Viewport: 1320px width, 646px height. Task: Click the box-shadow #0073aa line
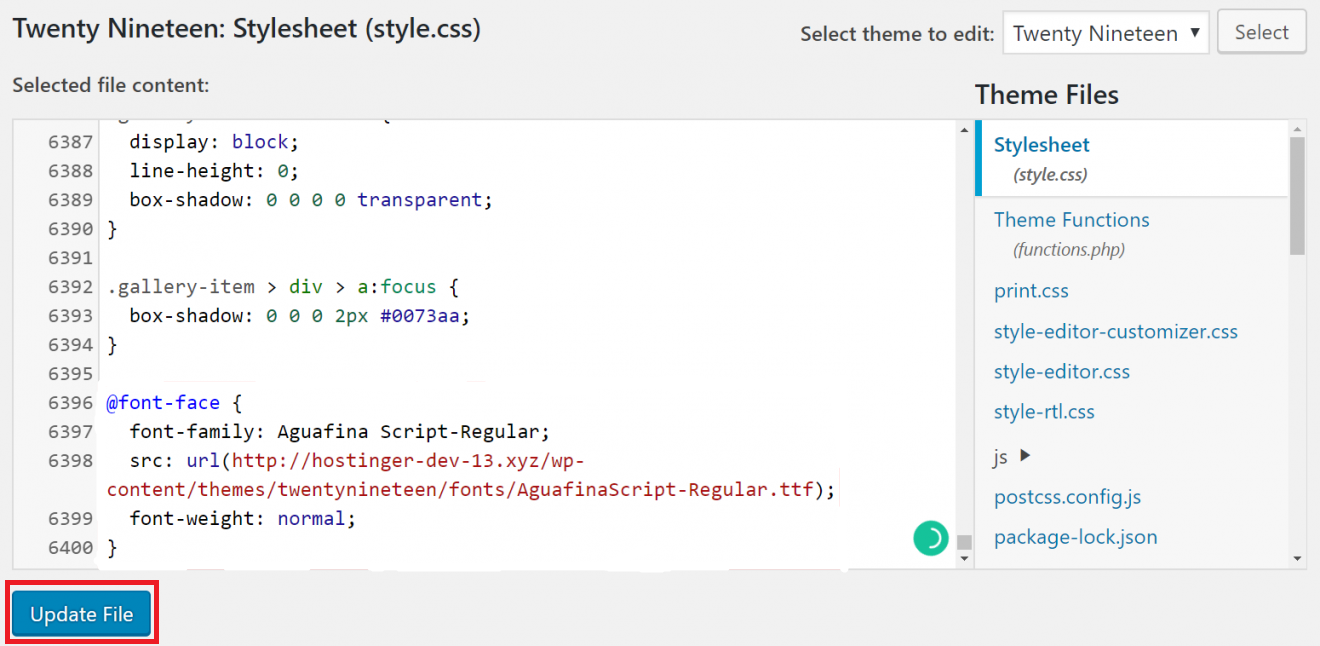click(299, 316)
